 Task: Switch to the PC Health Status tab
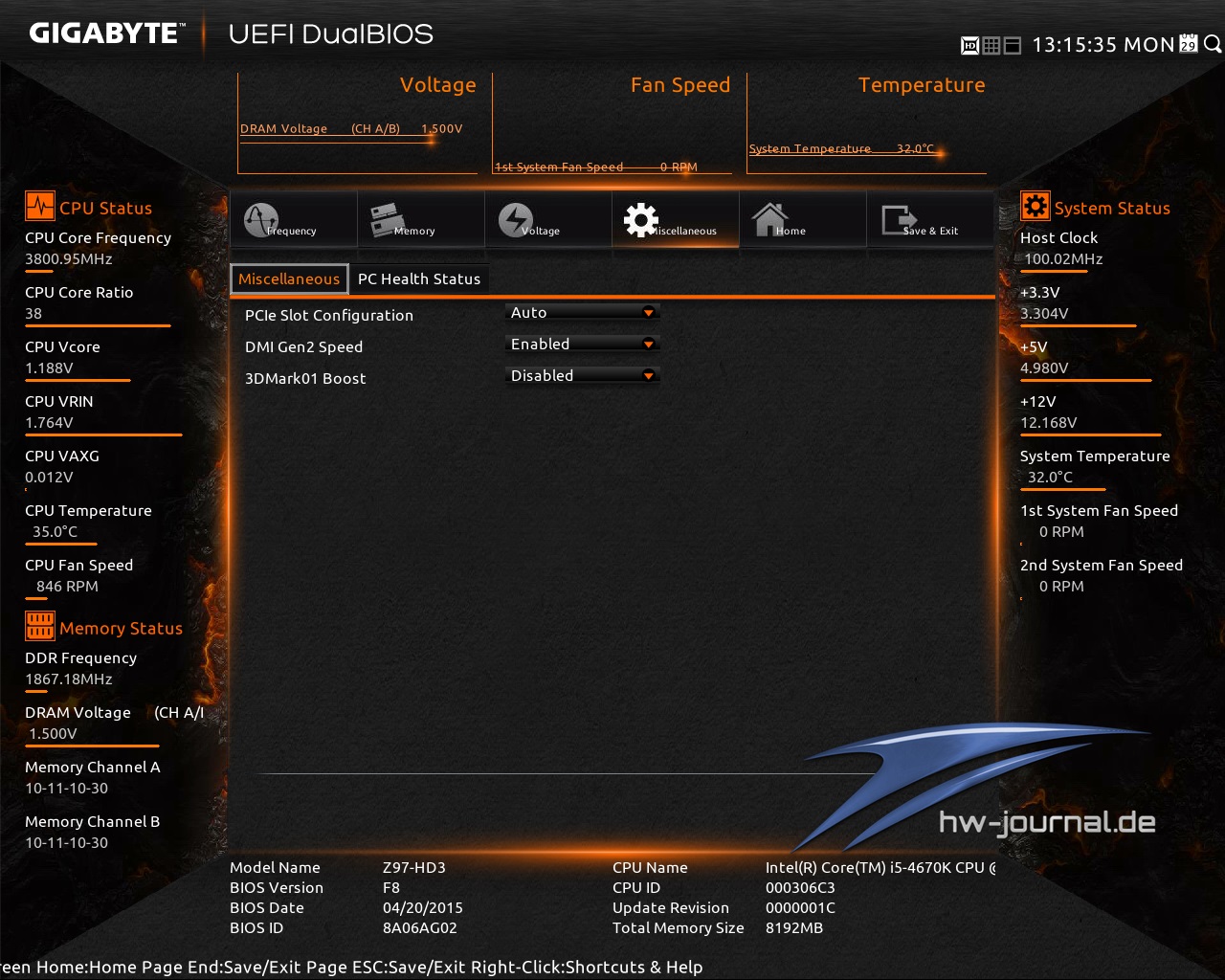419,278
